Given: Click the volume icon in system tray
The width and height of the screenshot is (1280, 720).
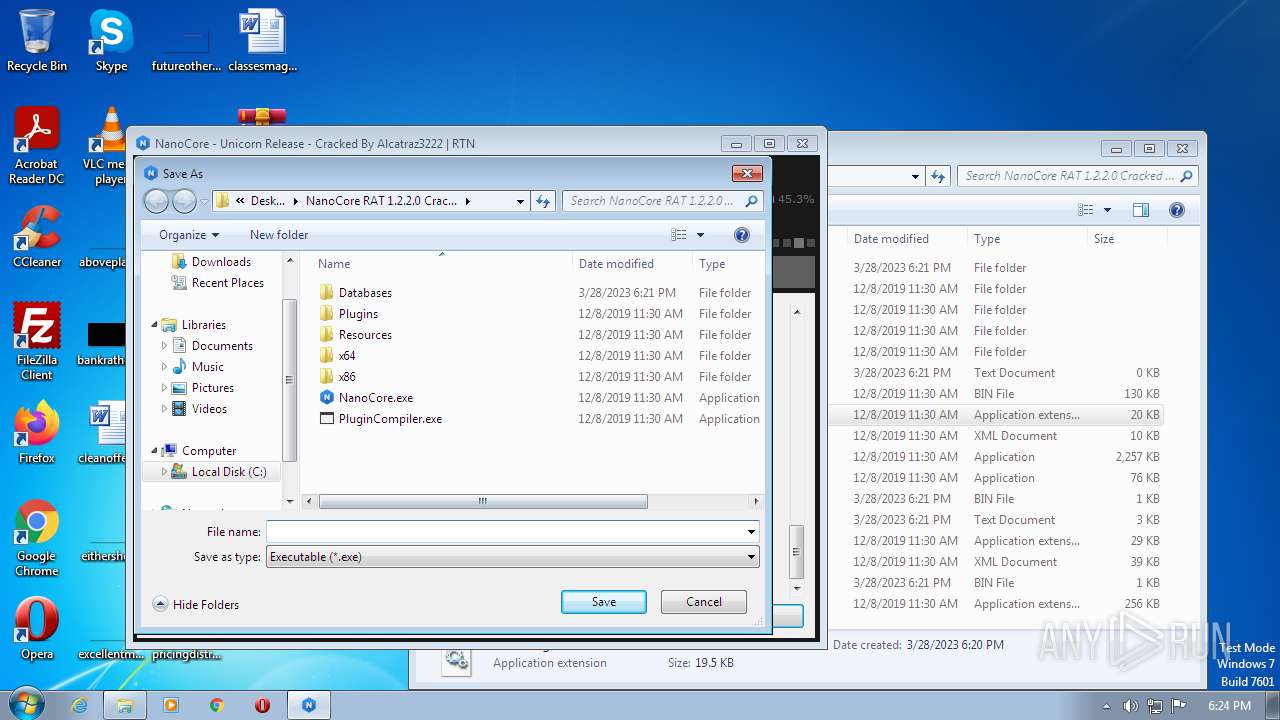Looking at the screenshot, I should (x=1131, y=705).
